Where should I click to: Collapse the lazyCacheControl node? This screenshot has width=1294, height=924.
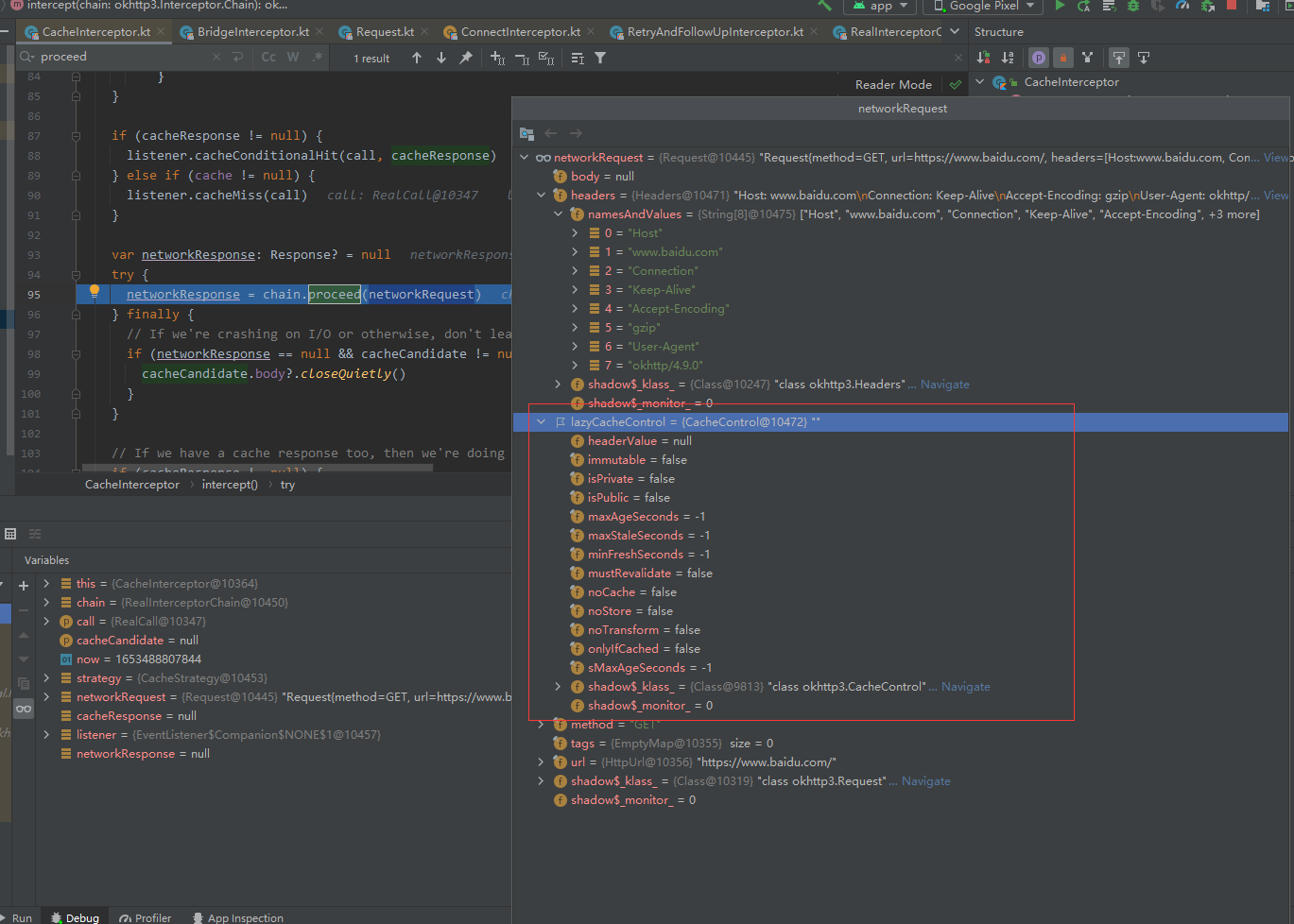(x=541, y=422)
